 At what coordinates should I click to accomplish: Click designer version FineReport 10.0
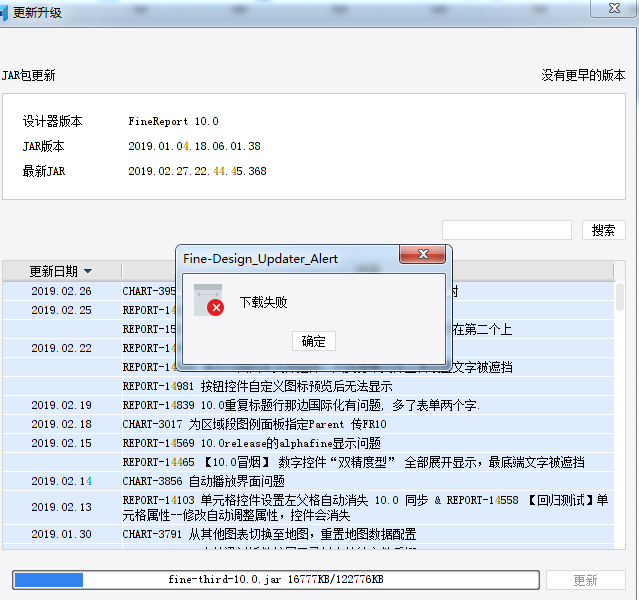(x=174, y=121)
